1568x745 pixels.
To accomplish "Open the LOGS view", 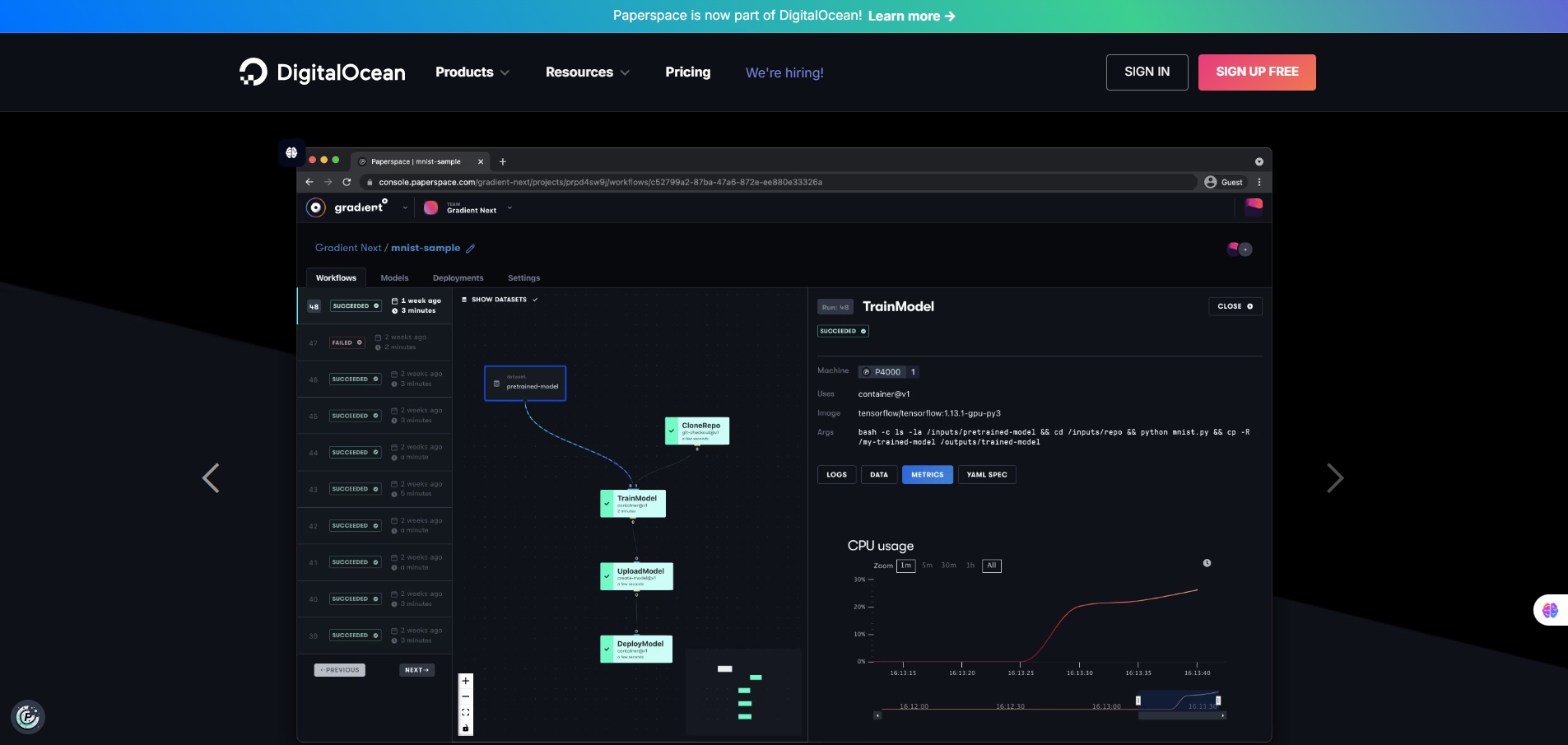I will click(836, 475).
